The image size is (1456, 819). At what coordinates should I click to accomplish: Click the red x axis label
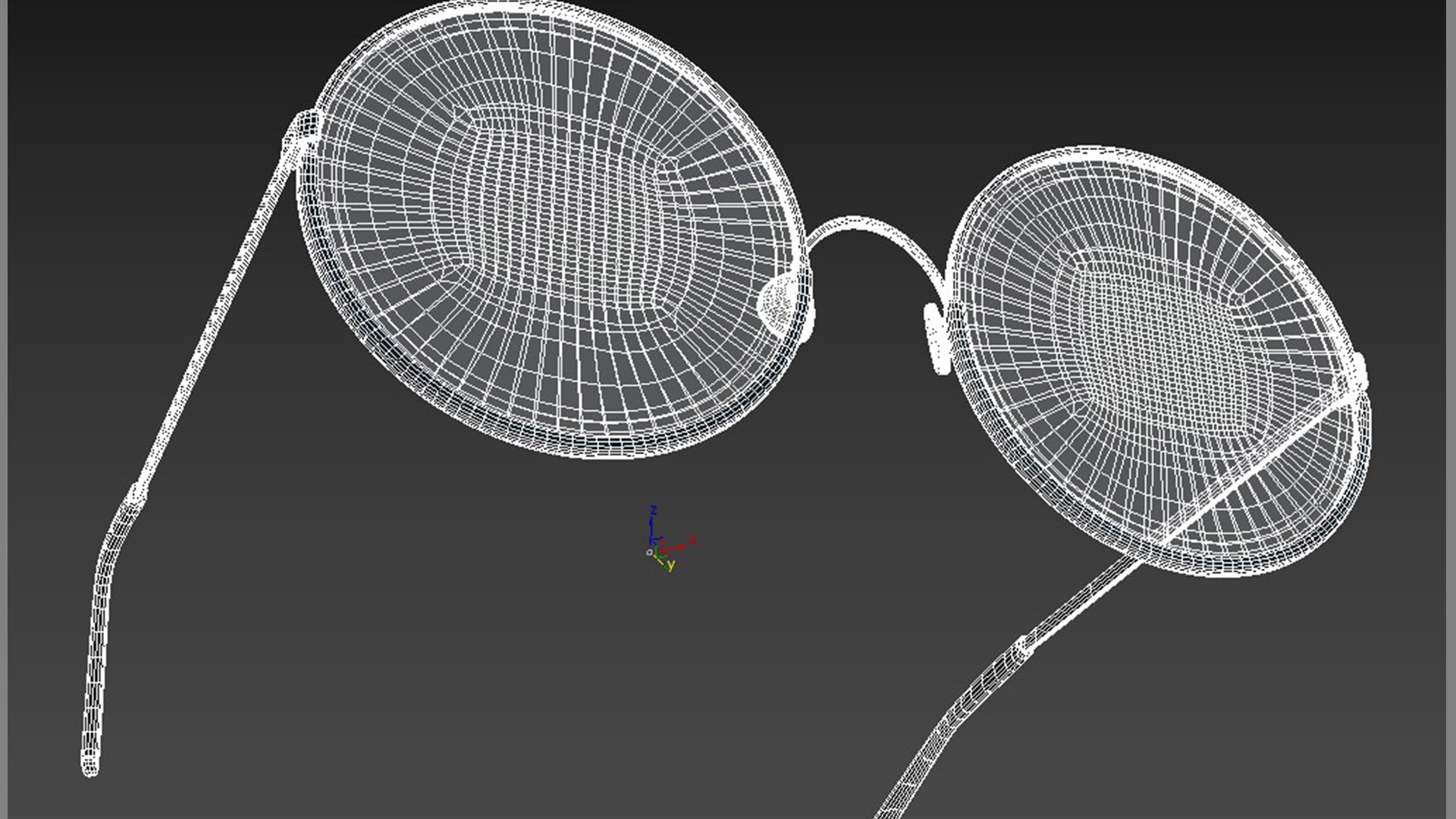click(x=692, y=539)
